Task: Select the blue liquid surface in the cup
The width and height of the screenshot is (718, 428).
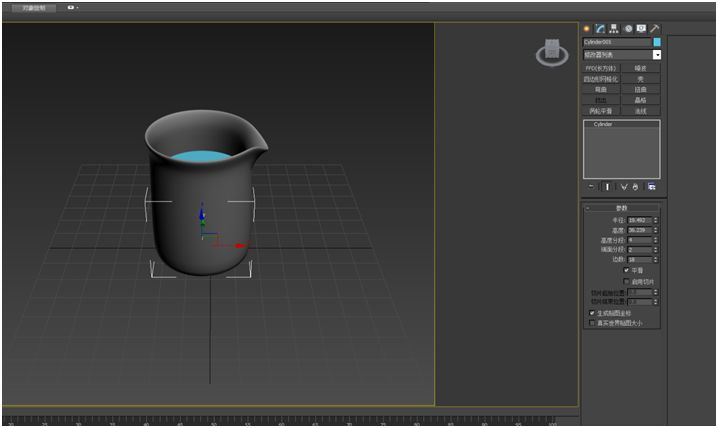Action: [x=201, y=156]
